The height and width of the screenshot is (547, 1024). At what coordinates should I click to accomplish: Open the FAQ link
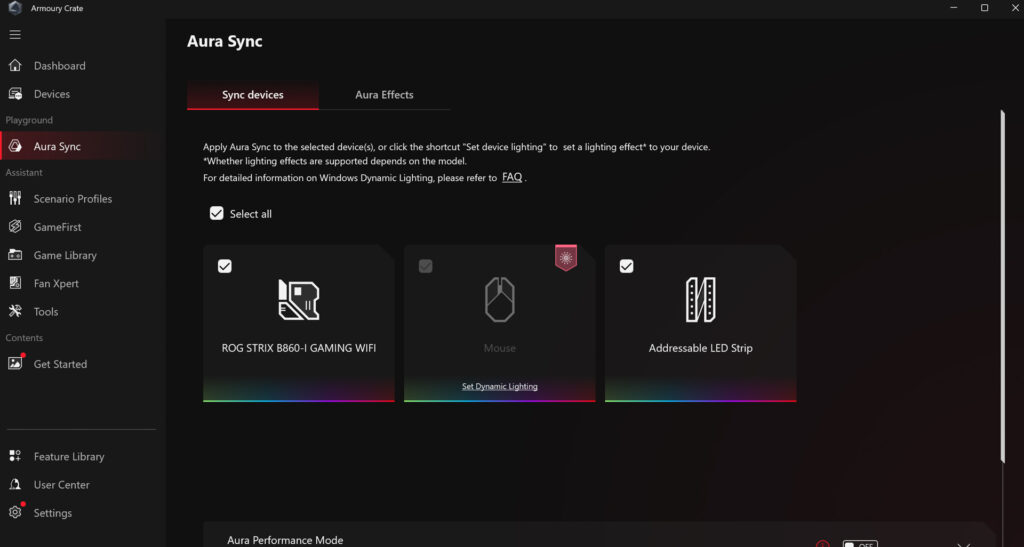[512, 178]
